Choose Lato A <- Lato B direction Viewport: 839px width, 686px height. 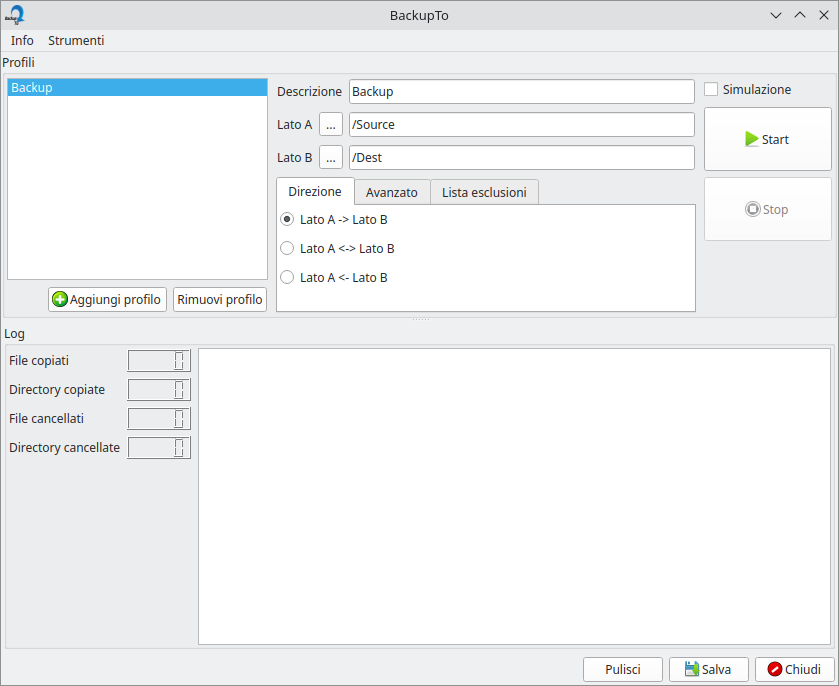288,277
